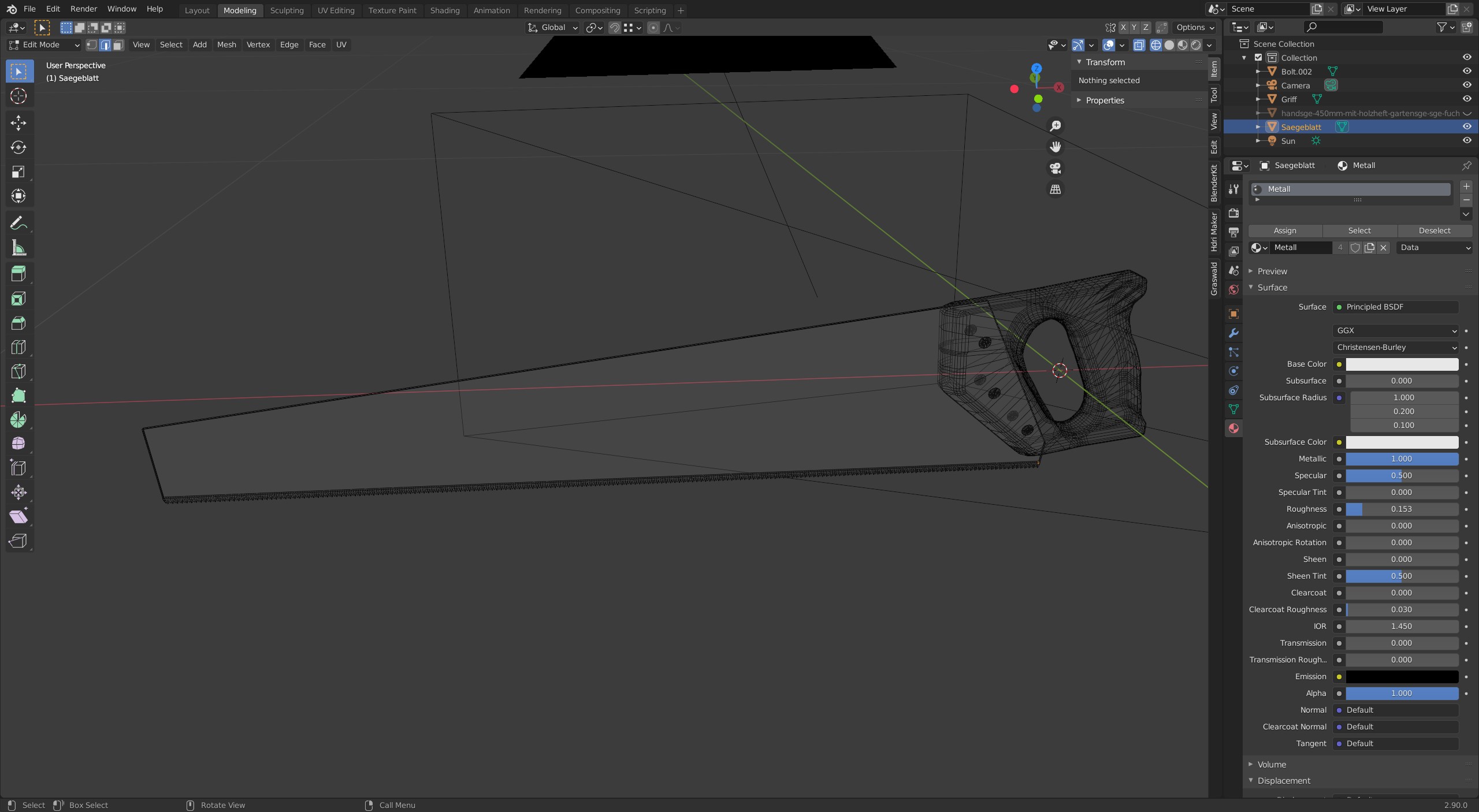Select the Knife tool
The width and height of the screenshot is (1479, 812).
[18, 371]
